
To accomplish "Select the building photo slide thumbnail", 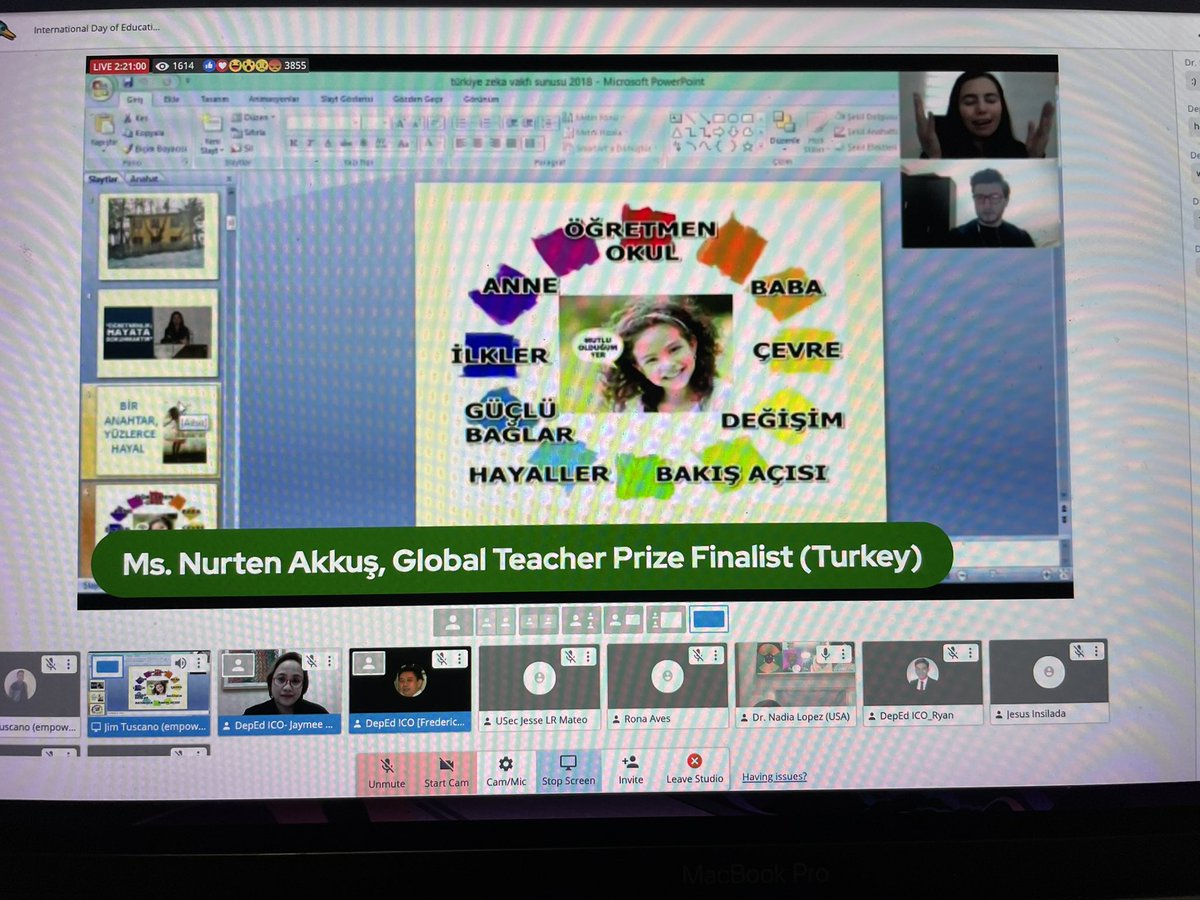I will pos(156,235).
